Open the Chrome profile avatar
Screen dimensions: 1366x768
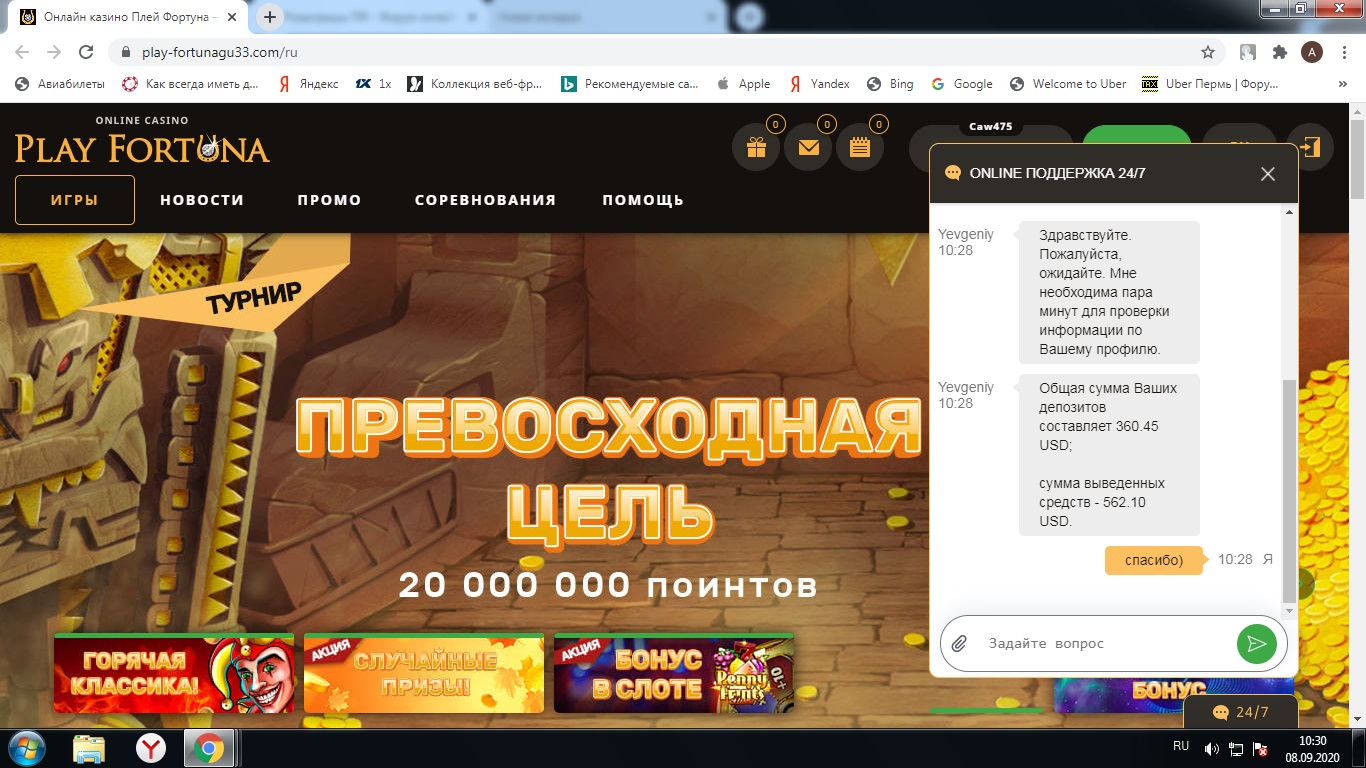tap(1312, 52)
